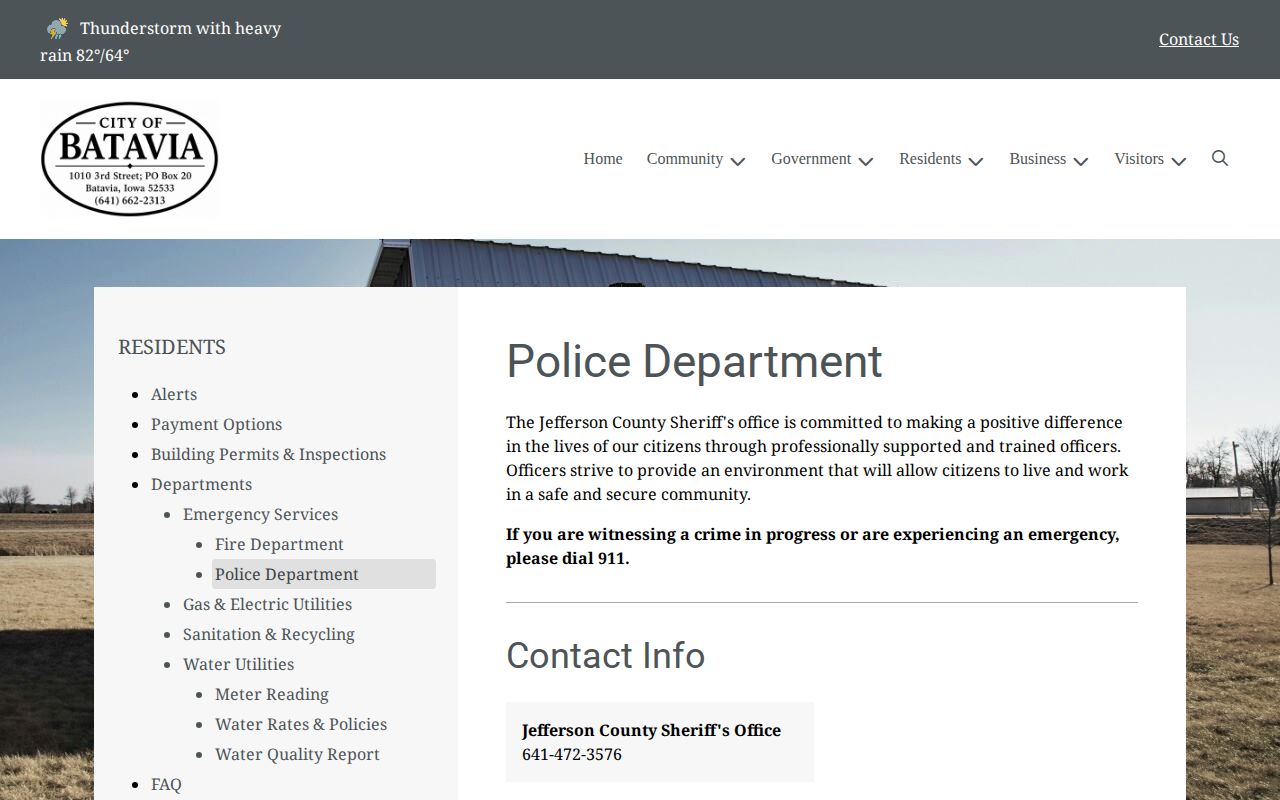Open the Business menu item

[1038, 159]
